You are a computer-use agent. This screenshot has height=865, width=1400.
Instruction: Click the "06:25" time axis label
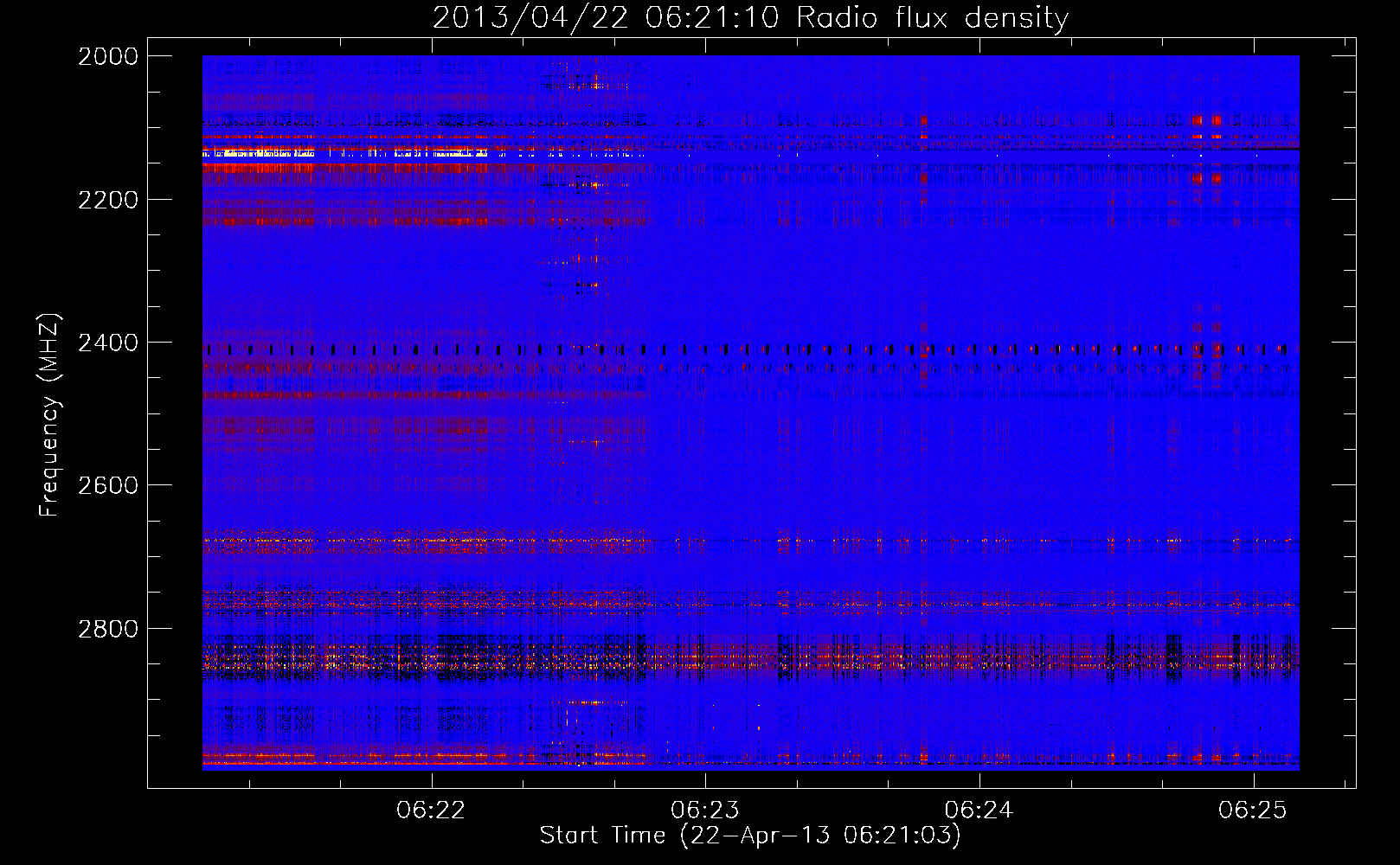1253,811
